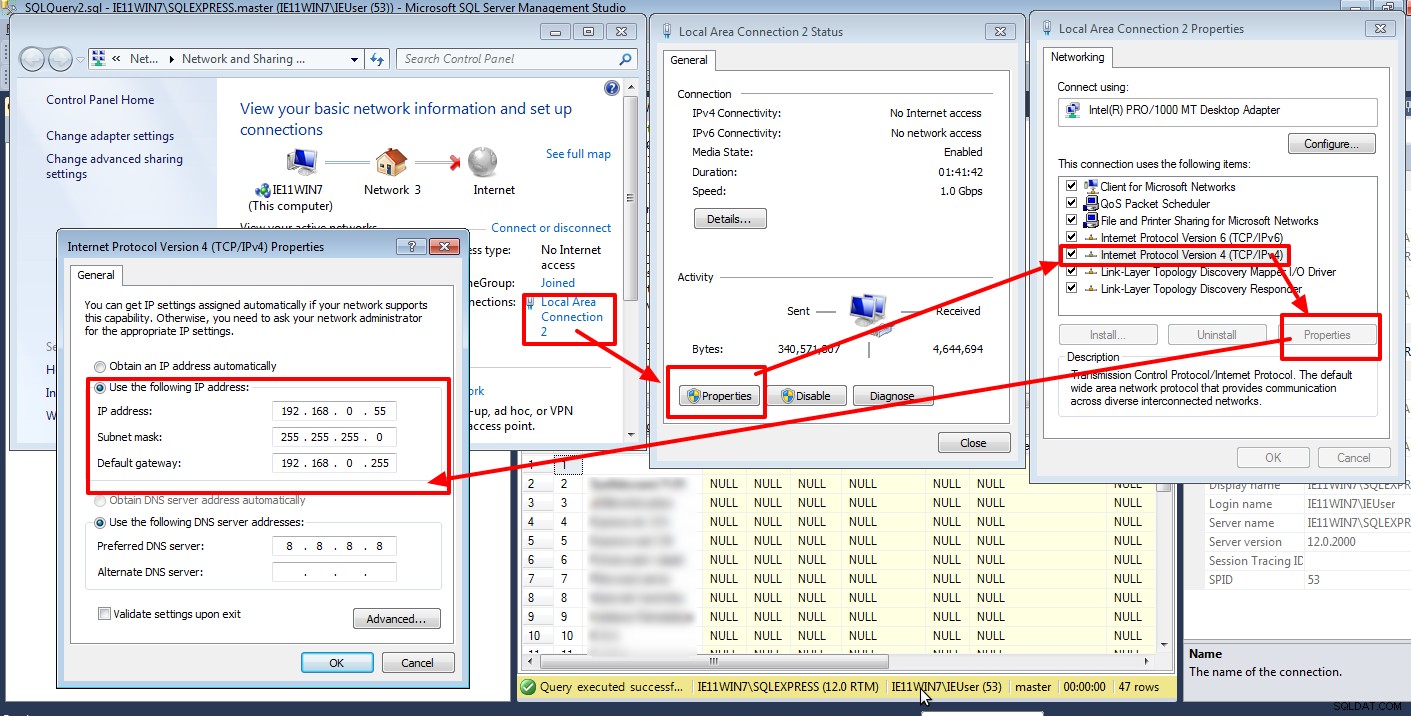Select Obtain an IP address automatically

pyautogui.click(x=100, y=366)
